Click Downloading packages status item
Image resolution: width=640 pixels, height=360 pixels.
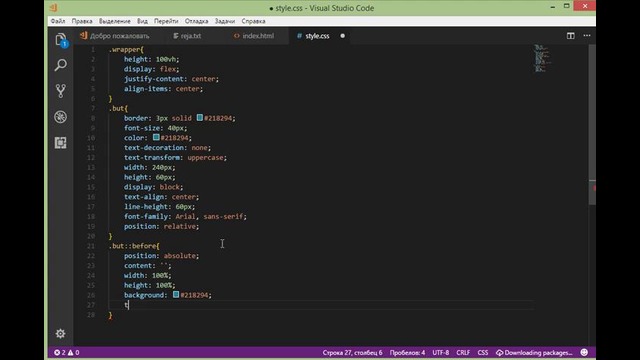point(534,353)
